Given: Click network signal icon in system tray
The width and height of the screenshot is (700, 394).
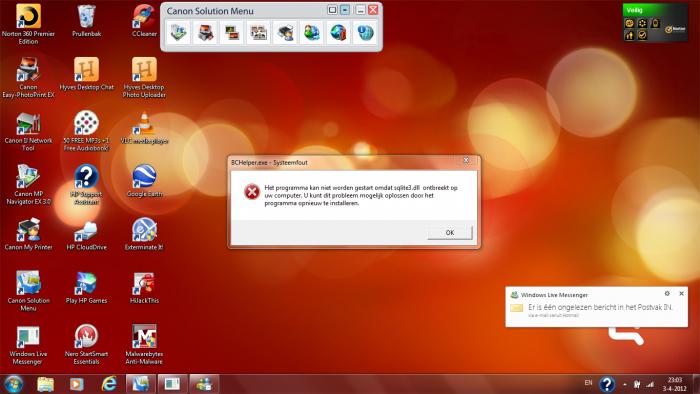Looking at the screenshot, I should 650,384.
